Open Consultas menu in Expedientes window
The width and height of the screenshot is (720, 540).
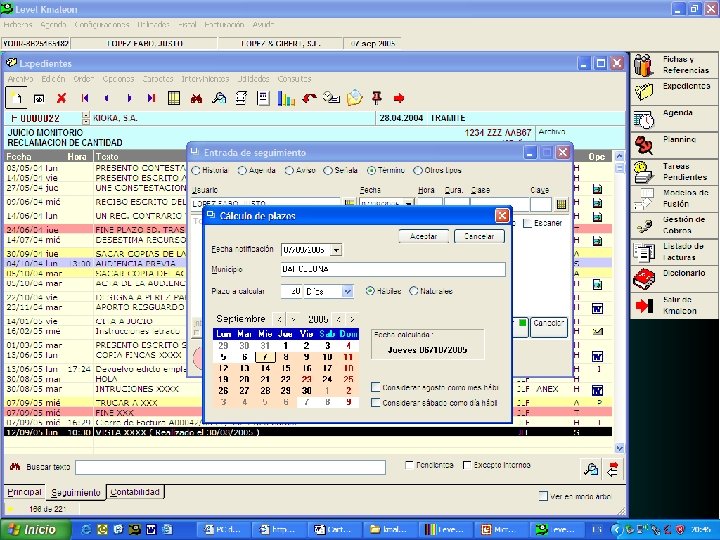click(x=294, y=79)
